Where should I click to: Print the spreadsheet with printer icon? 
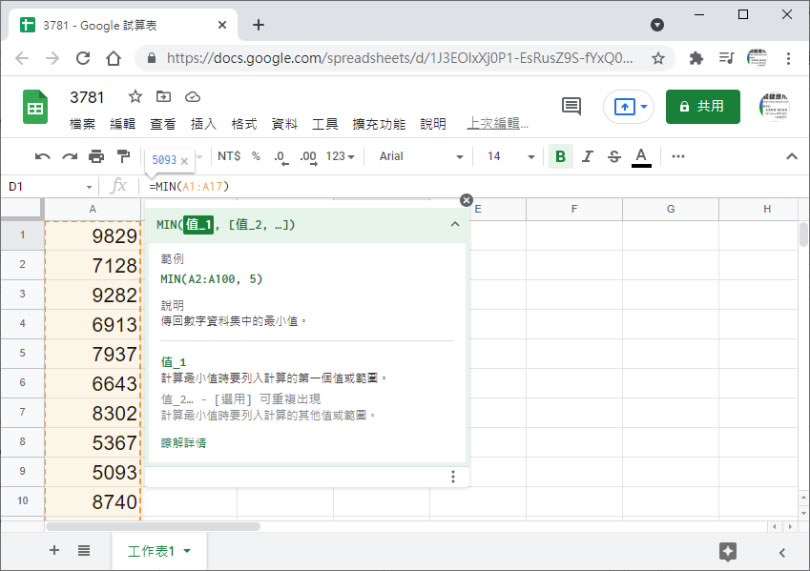point(96,156)
